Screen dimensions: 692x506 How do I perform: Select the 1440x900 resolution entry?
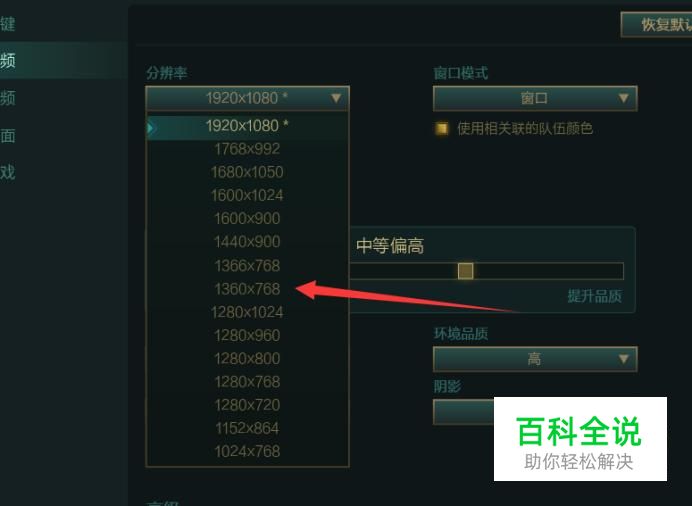(247, 242)
